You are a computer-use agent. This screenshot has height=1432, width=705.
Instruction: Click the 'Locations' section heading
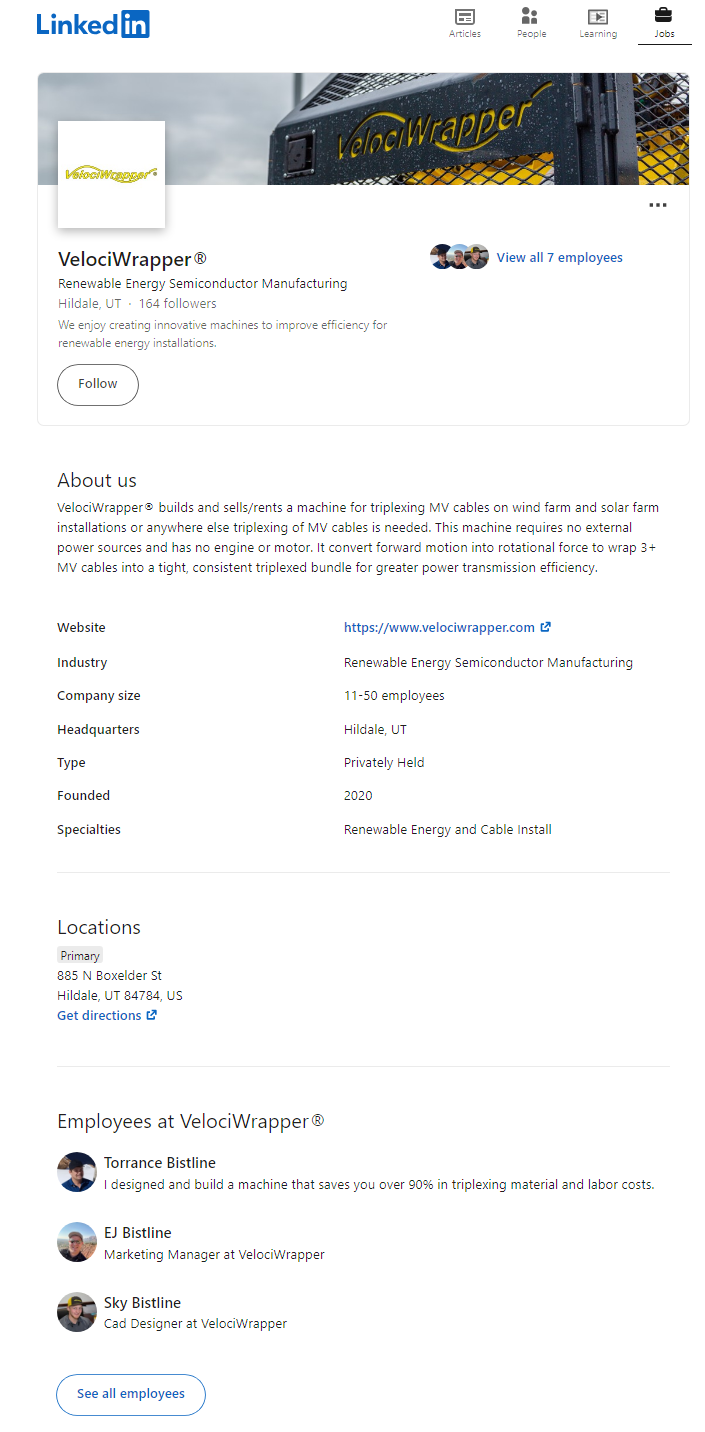click(x=99, y=927)
